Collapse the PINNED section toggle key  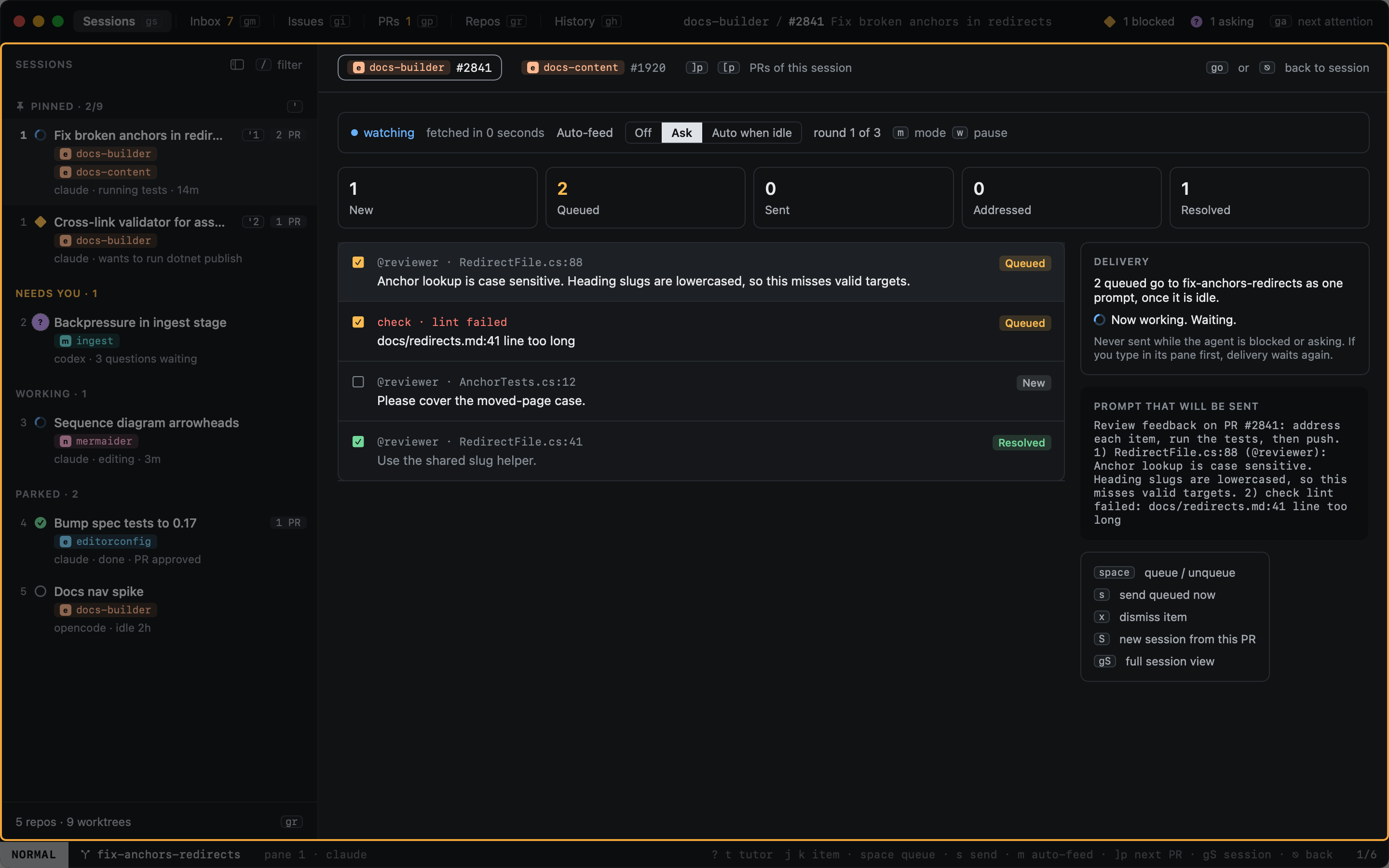coord(295,106)
